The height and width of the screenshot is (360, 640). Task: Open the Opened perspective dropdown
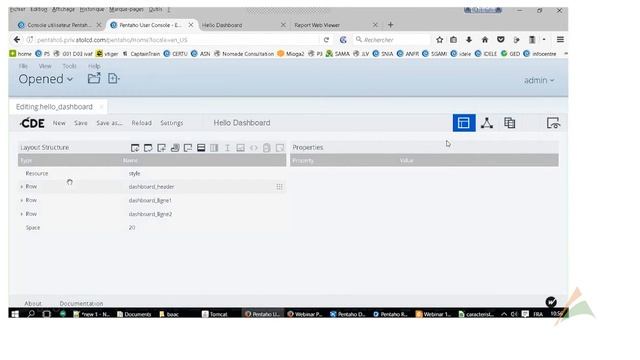[x=46, y=79]
